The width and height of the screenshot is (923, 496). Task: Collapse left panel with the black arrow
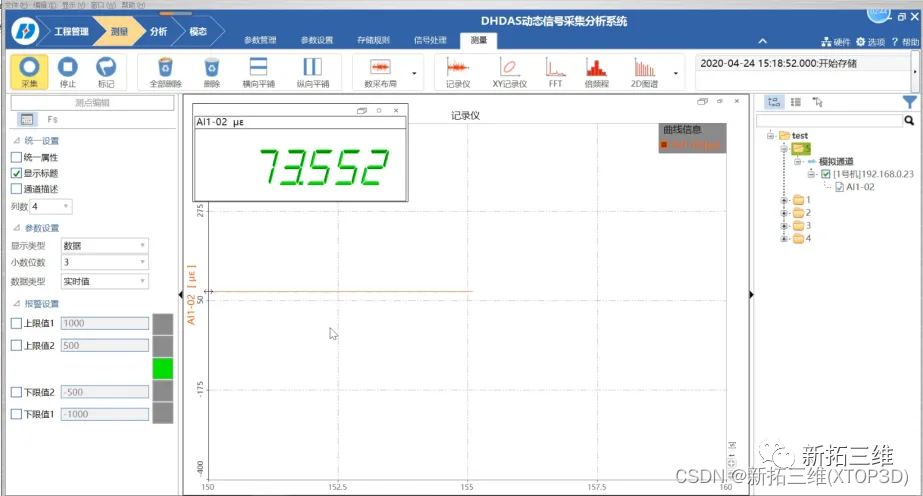coord(180,294)
